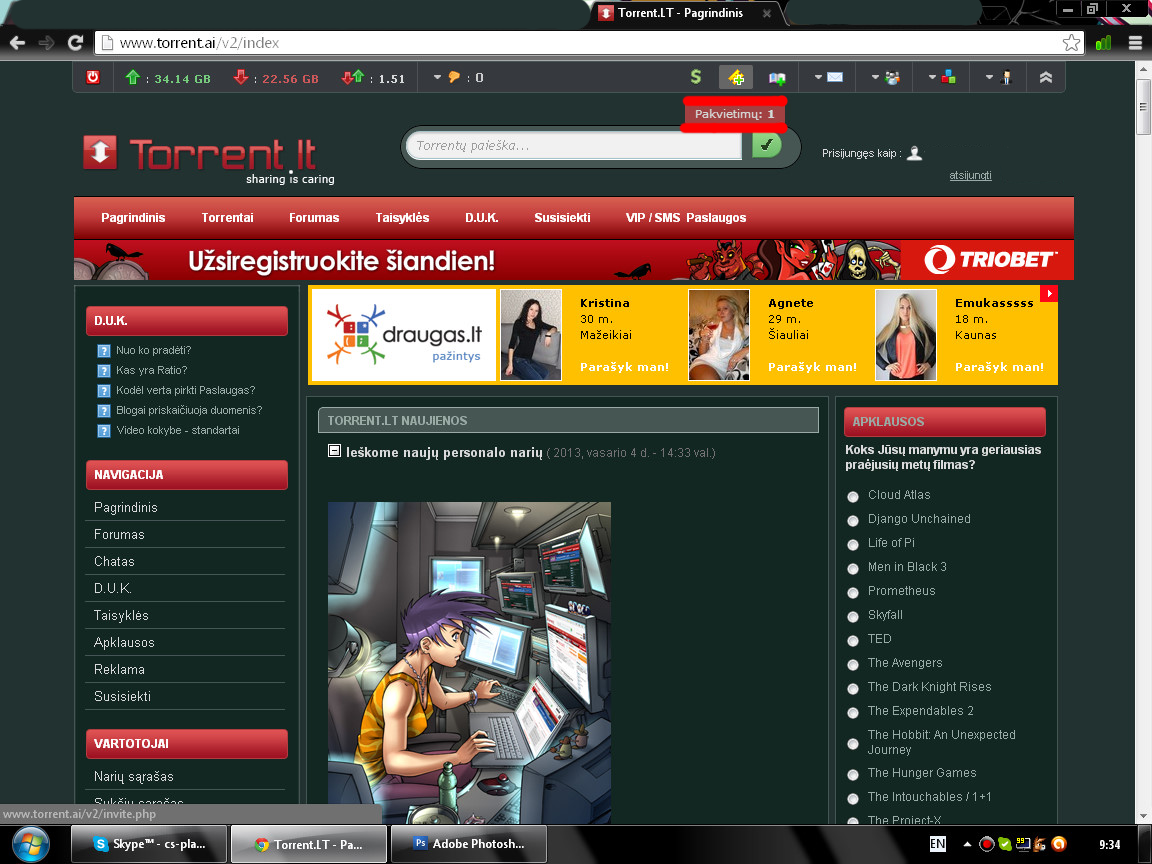Screen dimensions: 1152x864
Task: Open dropdown arrow beside users group icon
Action: point(875,77)
